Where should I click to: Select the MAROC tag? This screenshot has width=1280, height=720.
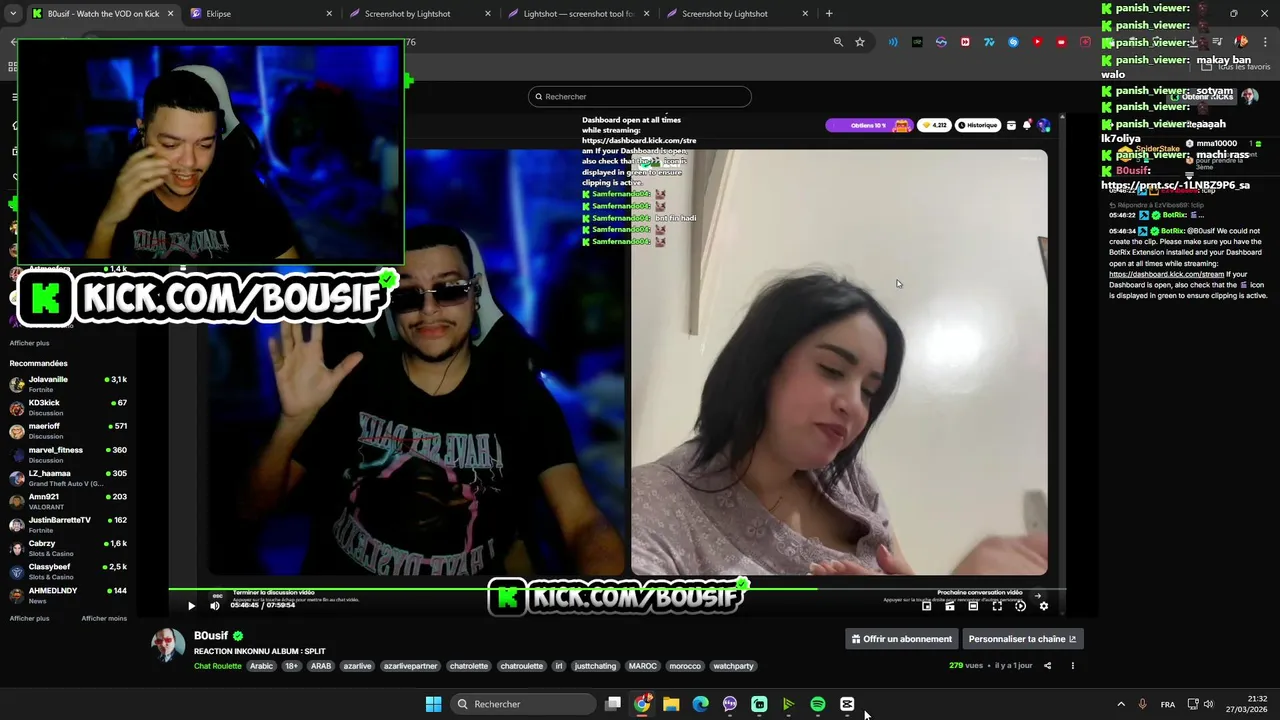(643, 666)
